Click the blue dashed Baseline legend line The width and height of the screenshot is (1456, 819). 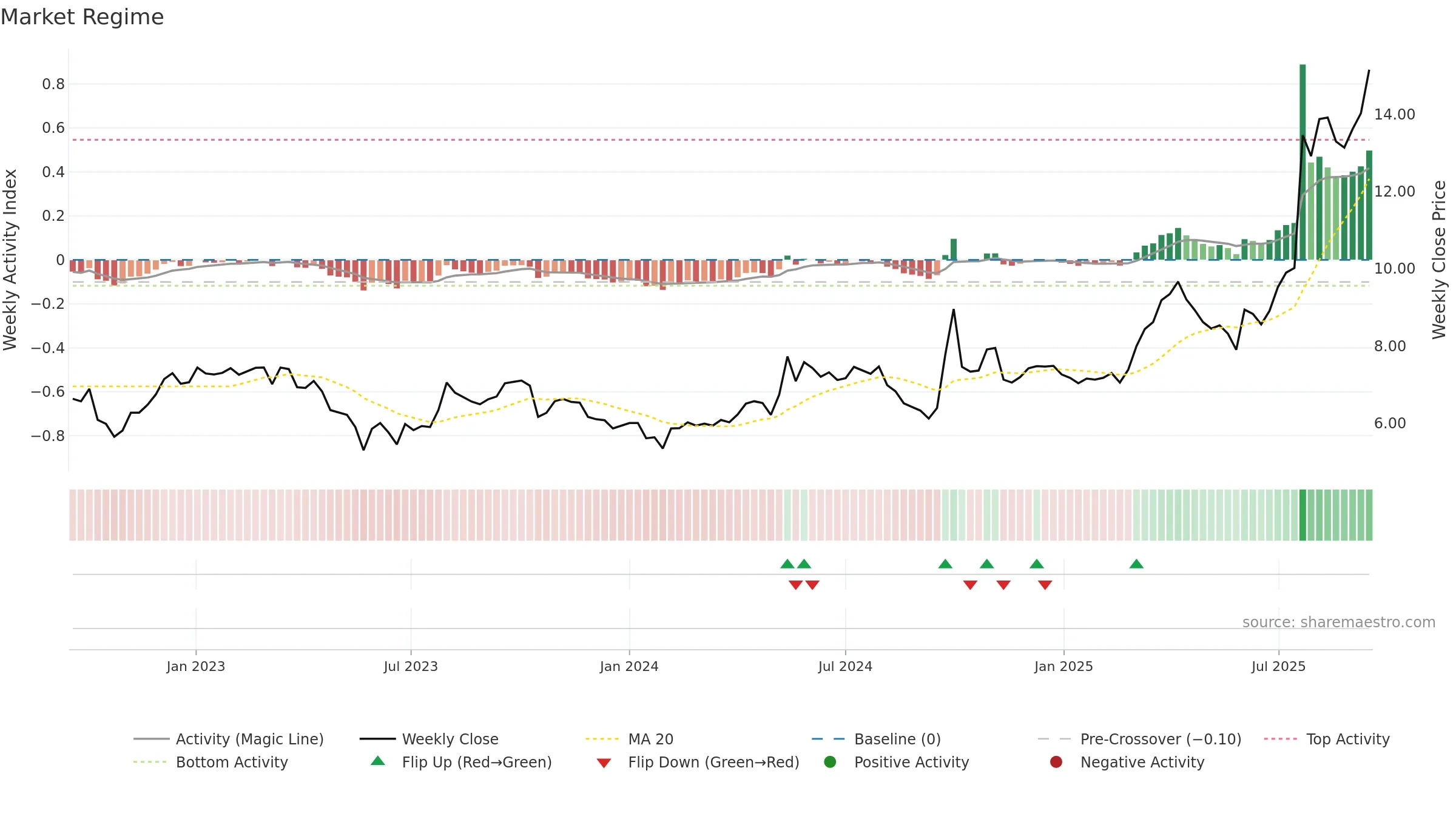tap(828, 739)
